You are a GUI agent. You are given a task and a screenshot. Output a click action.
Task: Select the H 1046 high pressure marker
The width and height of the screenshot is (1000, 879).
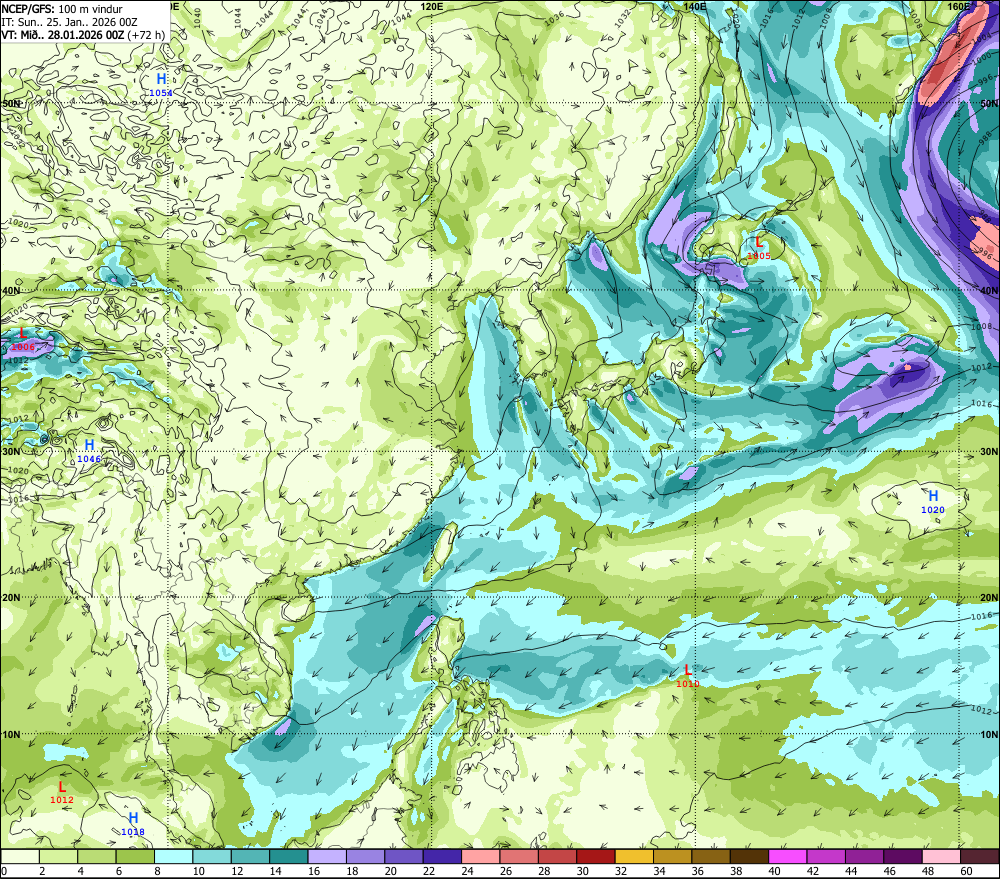89,451
